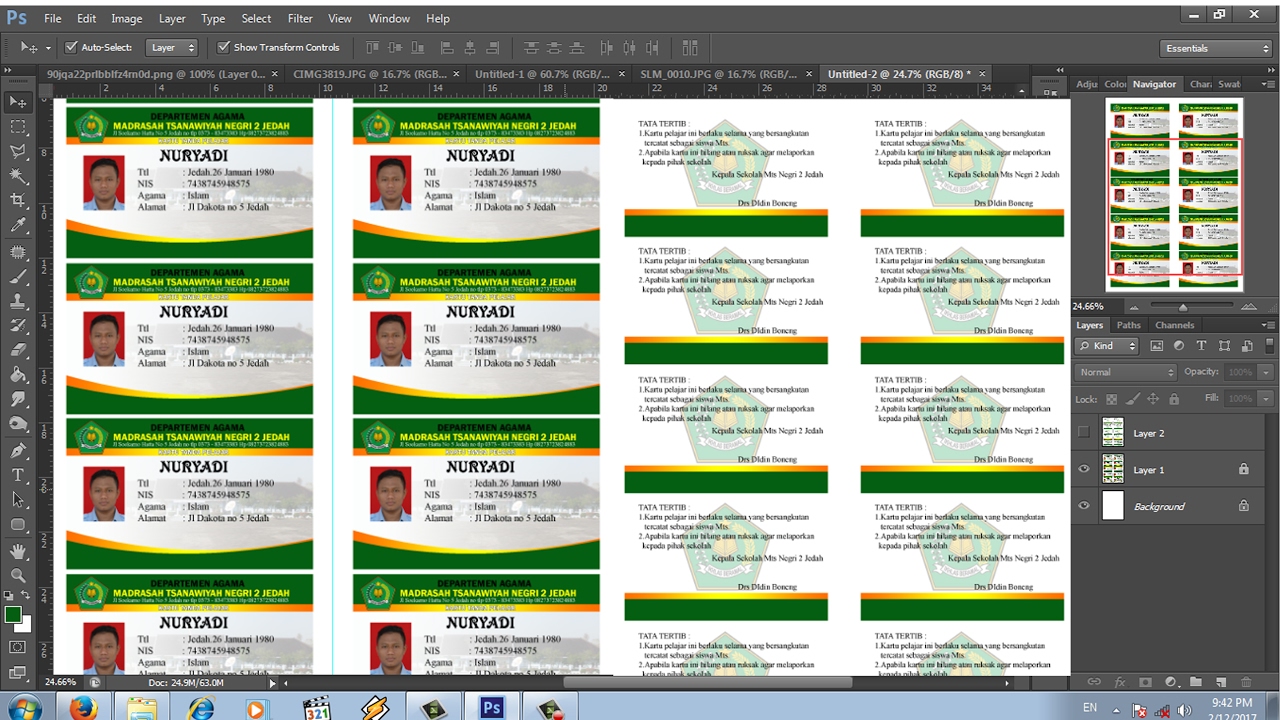Click the Auto-Align Layers icon
The height and width of the screenshot is (720, 1280).
(x=689, y=47)
